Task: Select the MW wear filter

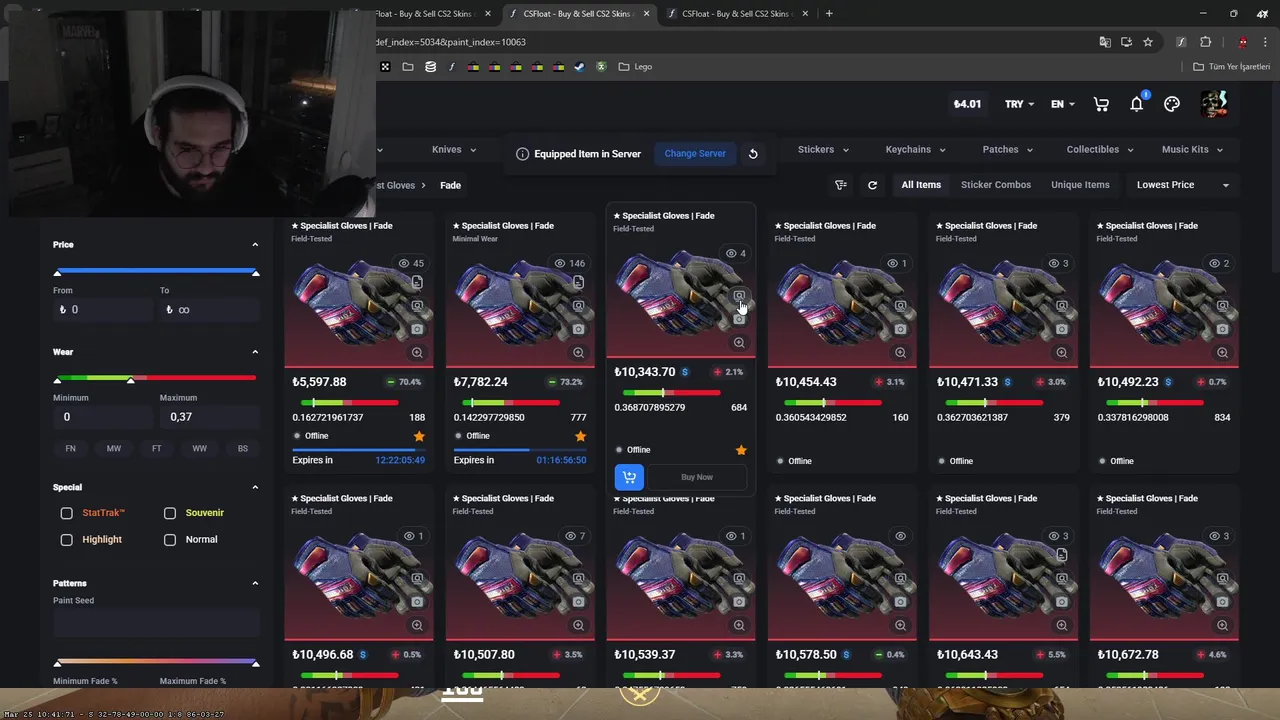Action: pyautogui.click(x=114, y=449)
